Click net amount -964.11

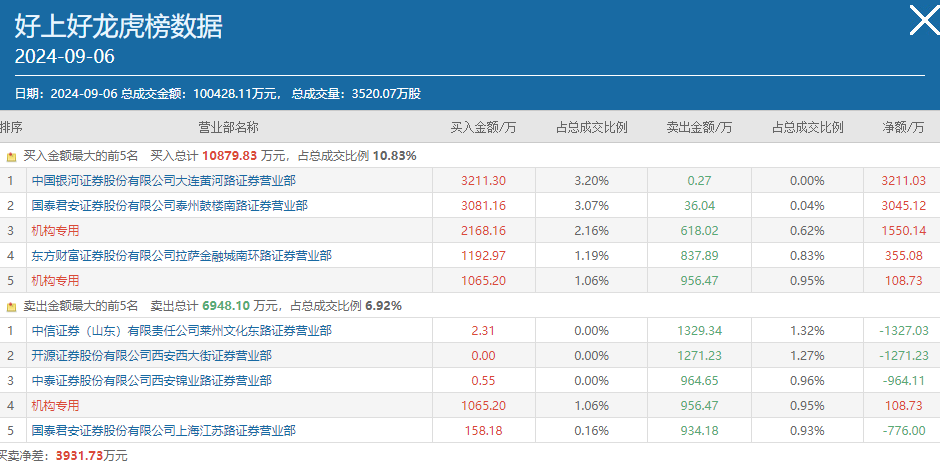[903, 381]
